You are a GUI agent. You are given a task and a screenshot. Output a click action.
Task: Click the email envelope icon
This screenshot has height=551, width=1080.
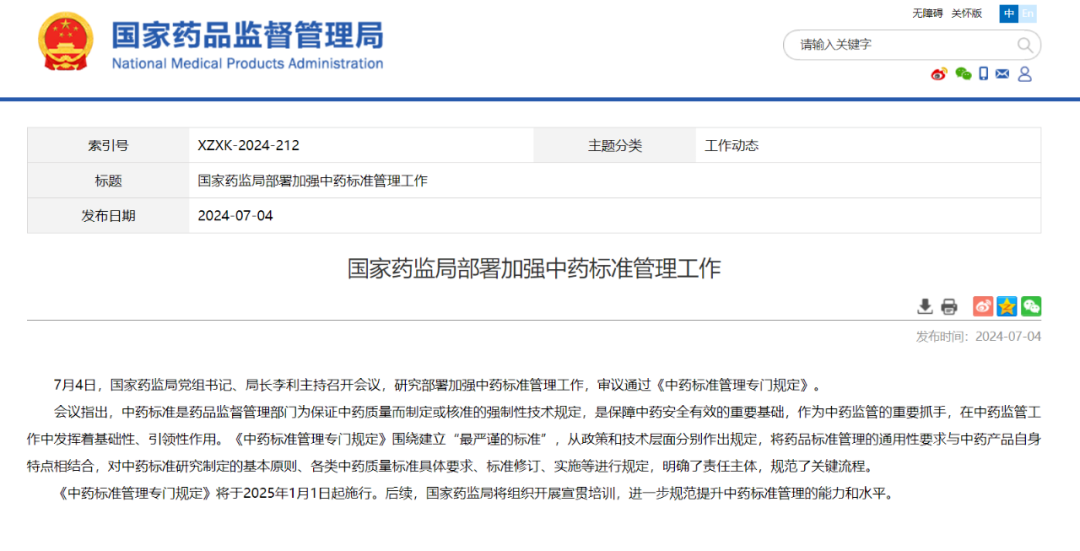1002,74
